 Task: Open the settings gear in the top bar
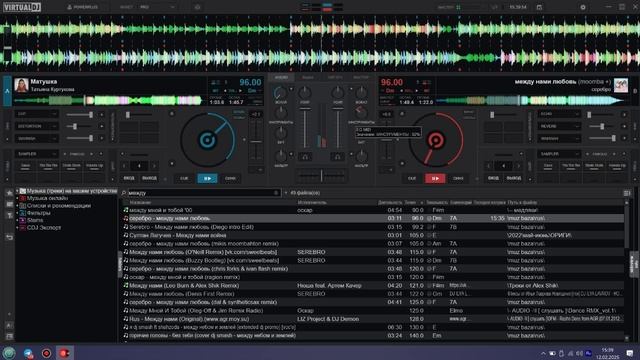point(583,7)
